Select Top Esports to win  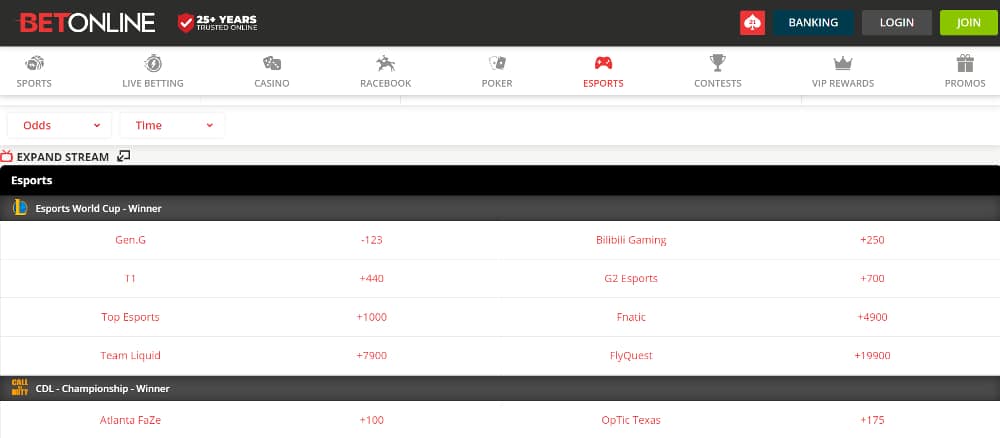[130, 317]
